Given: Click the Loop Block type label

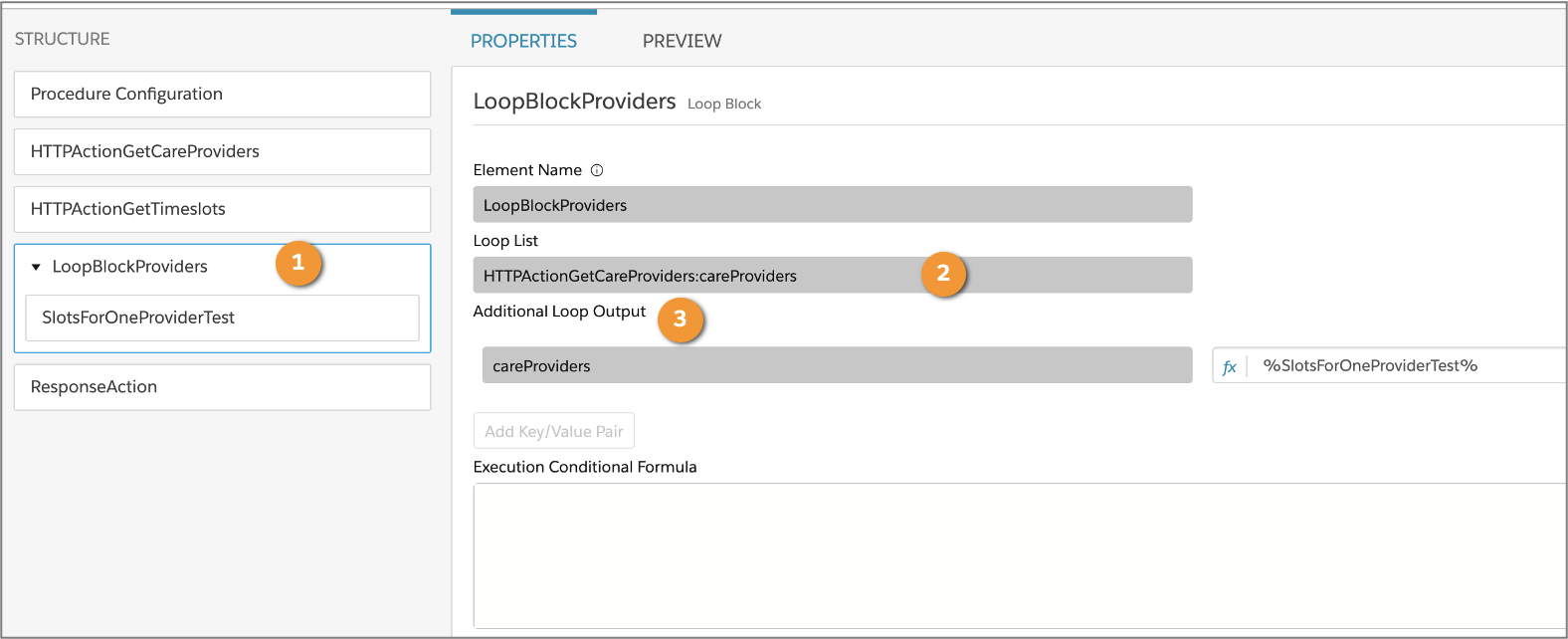Looking at the screenshot, I should click(724, 104).
